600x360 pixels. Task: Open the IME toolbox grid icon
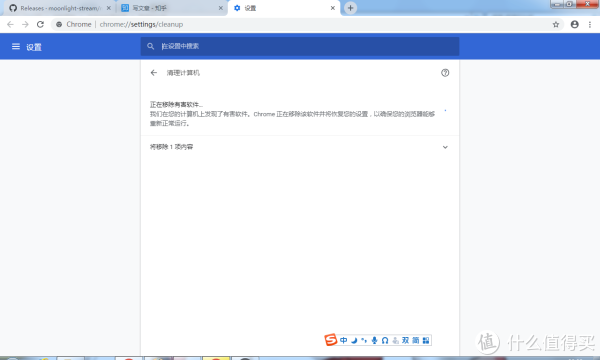click(426, 340)
